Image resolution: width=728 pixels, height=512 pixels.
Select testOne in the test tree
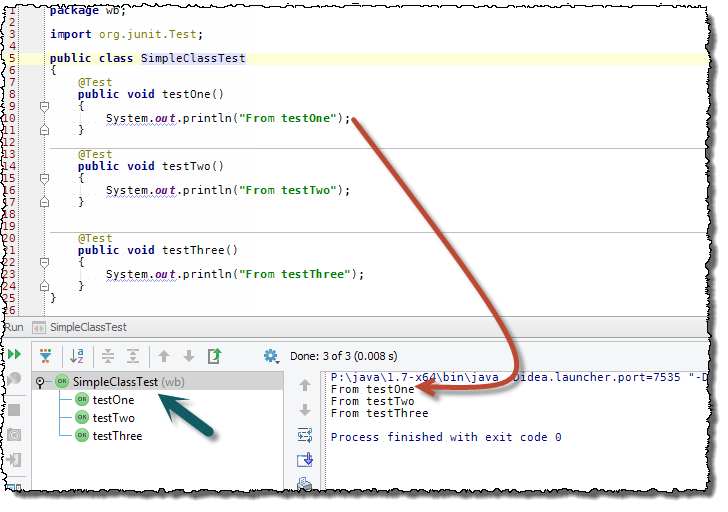coord(113,400)
